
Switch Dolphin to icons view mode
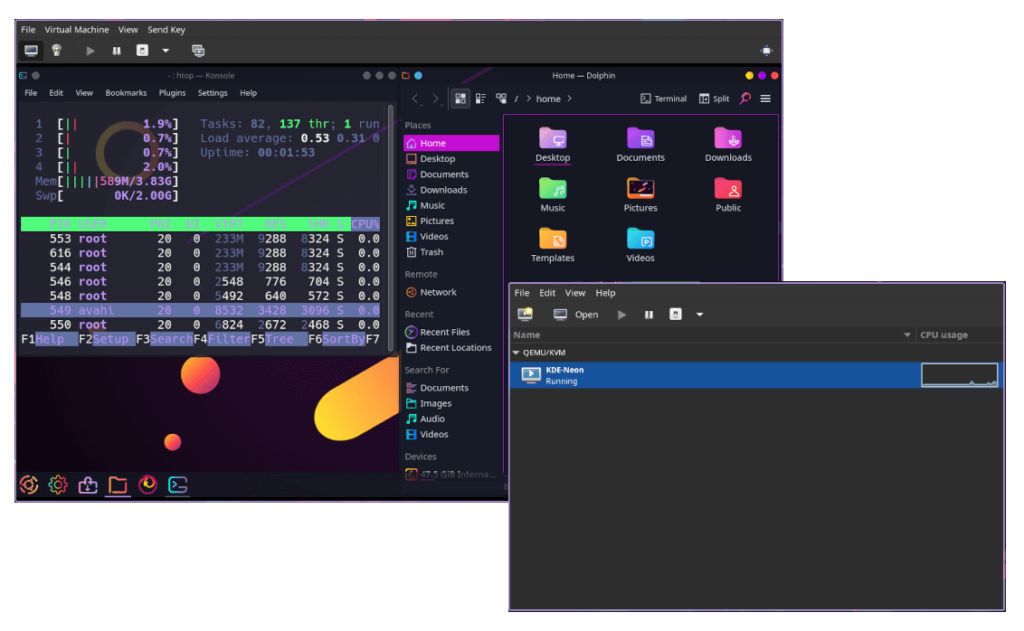pyautogui.click(x=460, y=99)
